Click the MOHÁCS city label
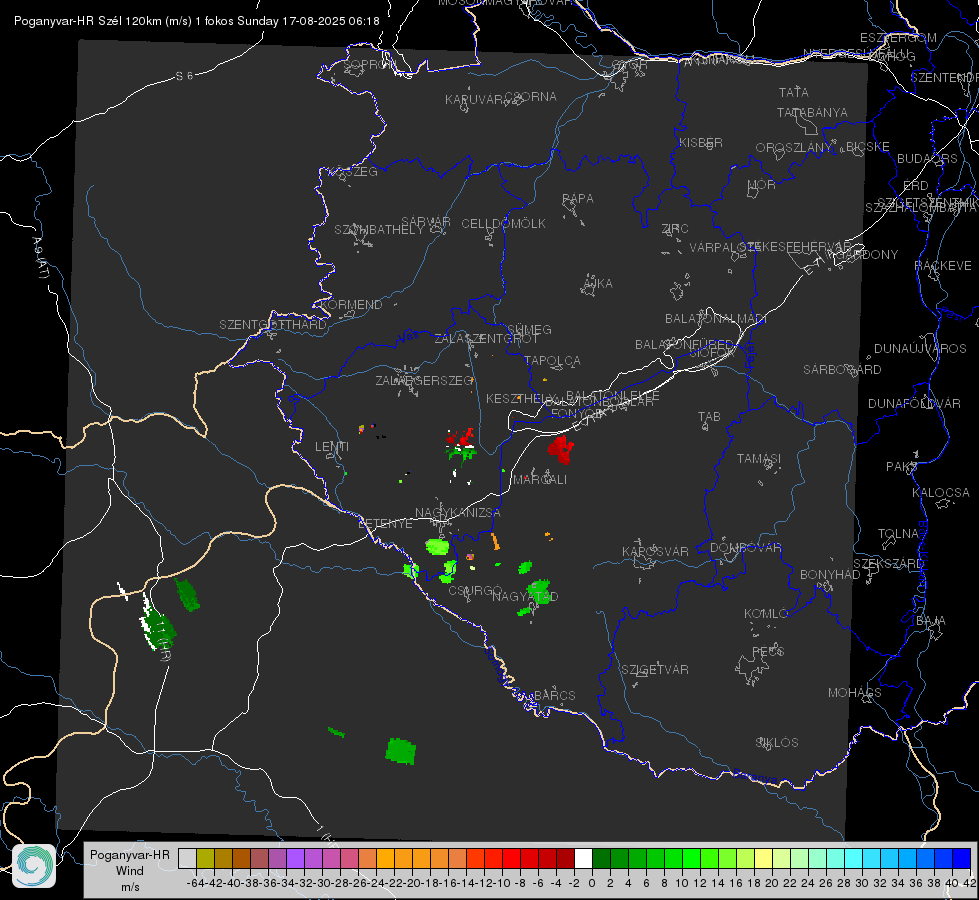Screen dimensions: 979x900 [855, 693]
